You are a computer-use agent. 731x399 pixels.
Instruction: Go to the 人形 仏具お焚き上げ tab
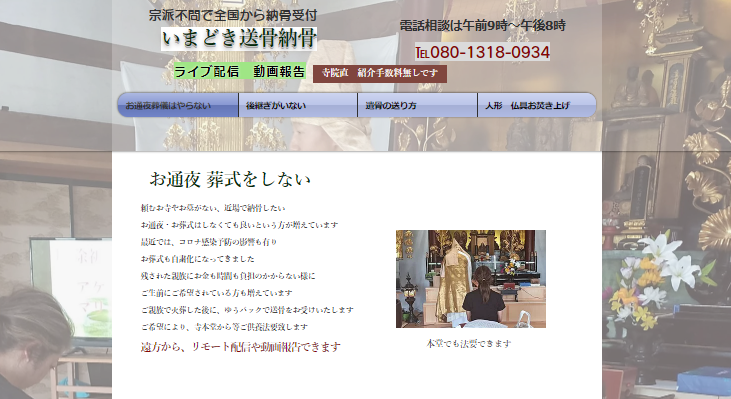point(537,105)
